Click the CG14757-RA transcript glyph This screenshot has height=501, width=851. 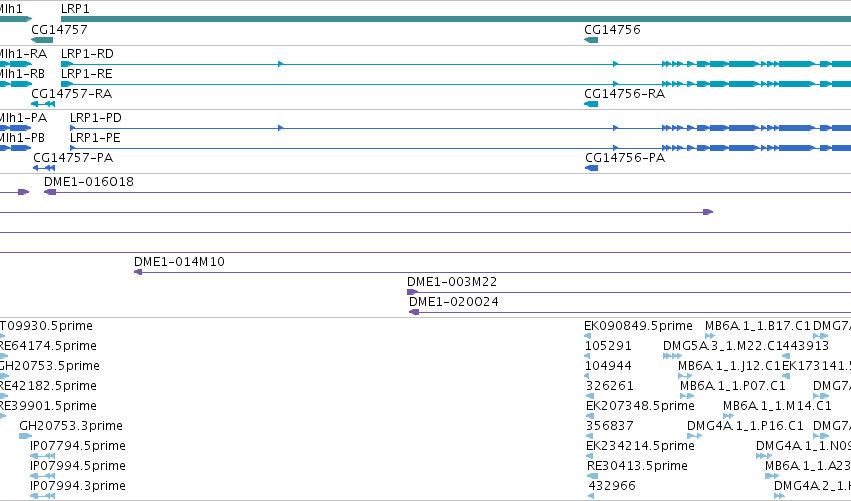pos(43,104)
